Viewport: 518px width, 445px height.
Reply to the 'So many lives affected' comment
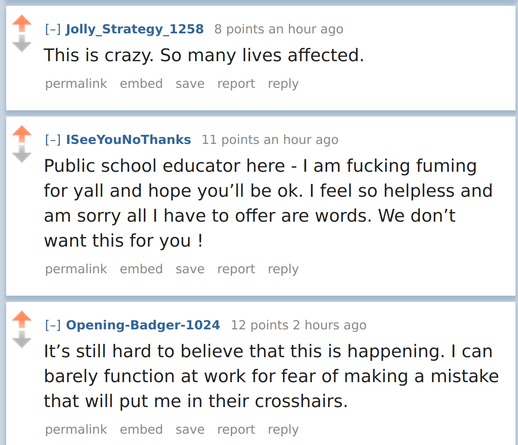pyautogui.click(x=283, y=84)
